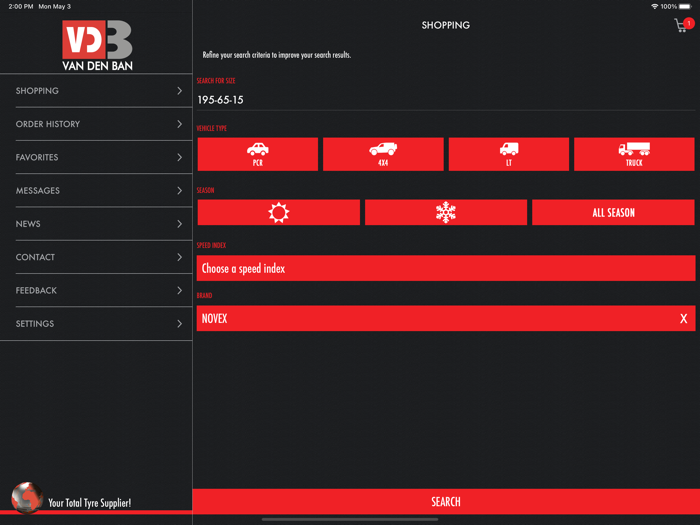Click the 'Your Total Tyre Supplier!' slogan
The image size is (700, 525).
tap(90, 503)
